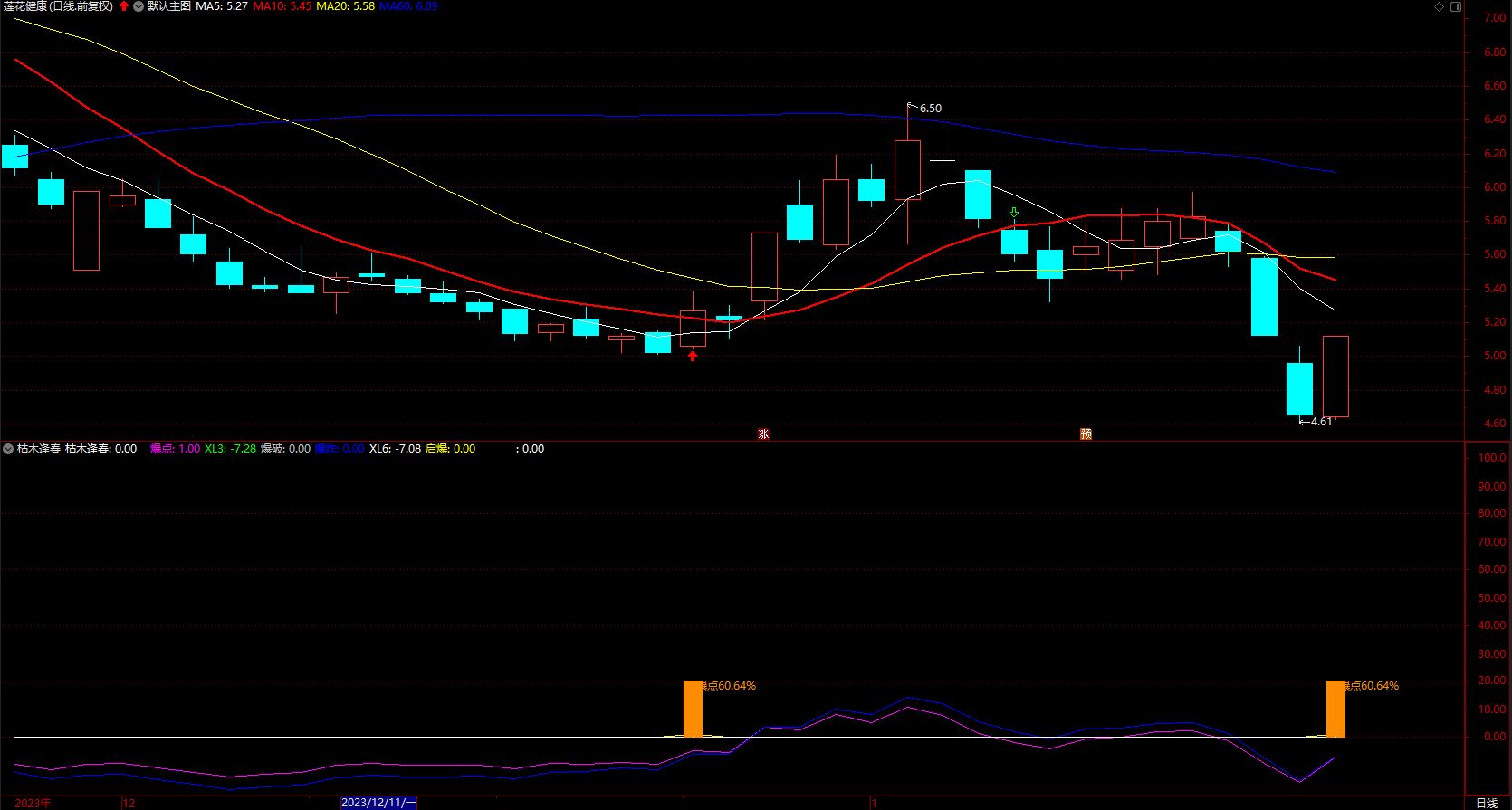The height and width of the screenshot is (810, 1512).
Task: Select the MA60: 6.09 indicator label
Action: click(408, 6)
